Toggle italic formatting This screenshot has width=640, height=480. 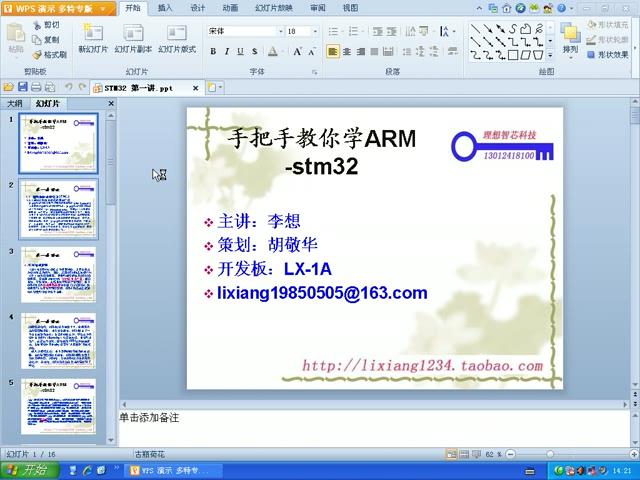click(227, 51)
